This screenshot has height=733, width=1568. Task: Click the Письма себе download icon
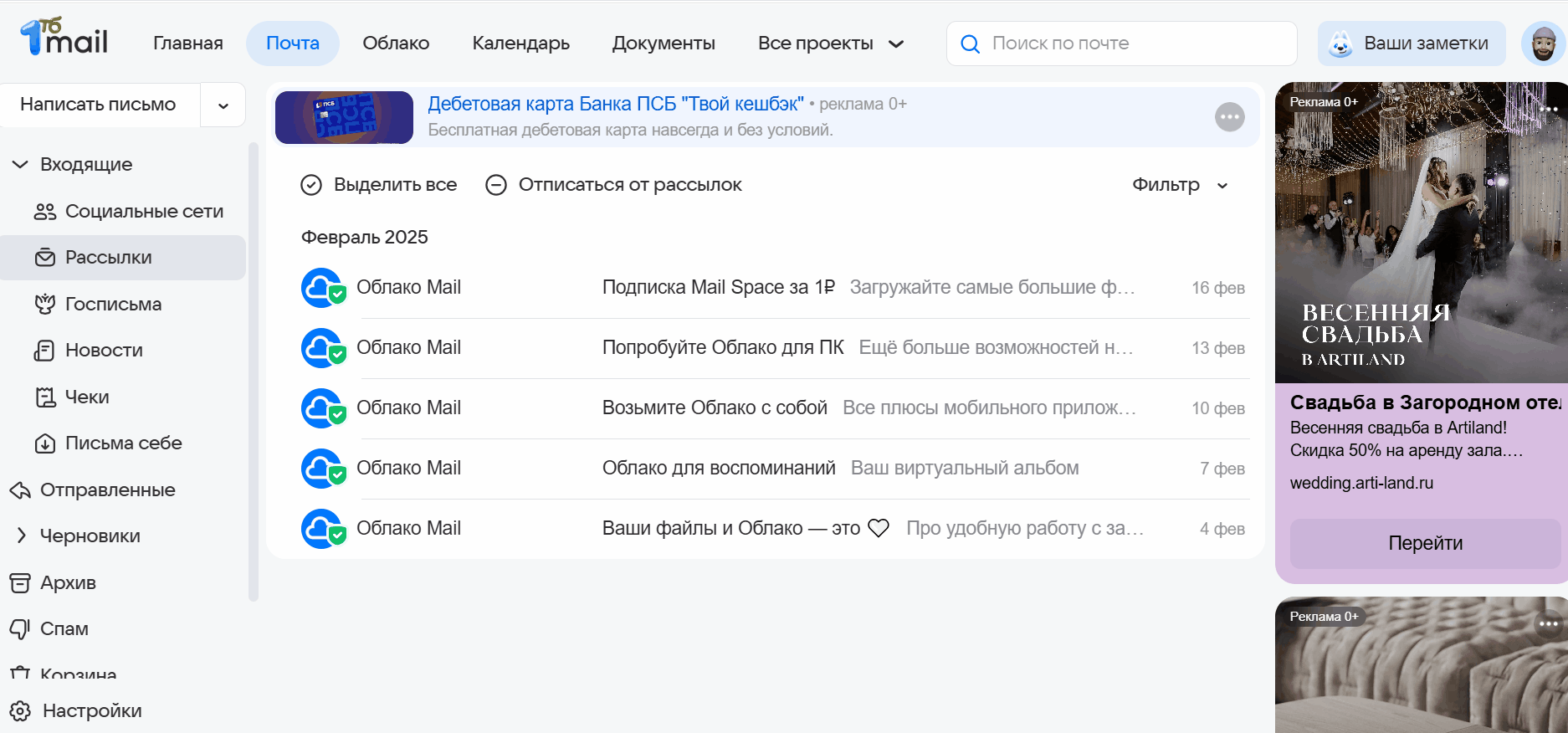coord(45,443)
